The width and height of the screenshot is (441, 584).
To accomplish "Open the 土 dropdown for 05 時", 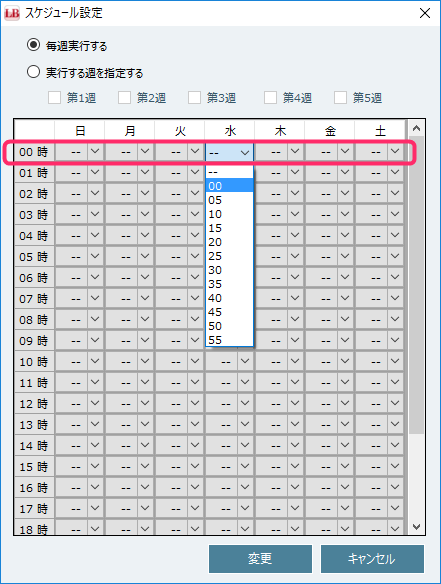I will [x=380, y=257].
